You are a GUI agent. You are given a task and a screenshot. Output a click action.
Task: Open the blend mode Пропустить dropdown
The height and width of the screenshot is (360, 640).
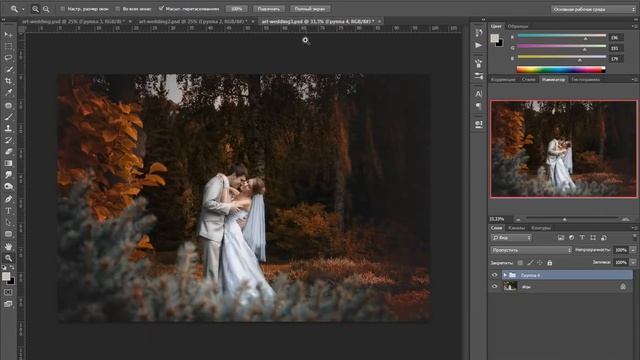pyautogui.click(x=531, y=250)
